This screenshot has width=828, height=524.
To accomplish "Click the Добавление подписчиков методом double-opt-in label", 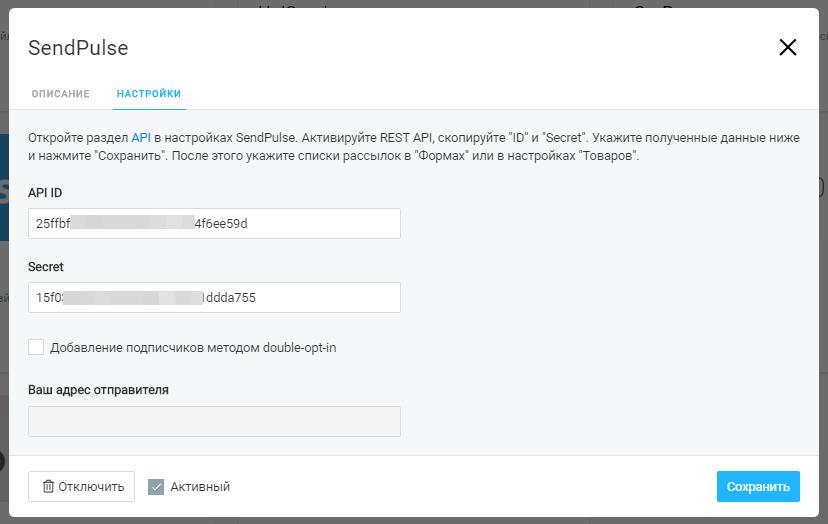I will (x=193, y=348).
